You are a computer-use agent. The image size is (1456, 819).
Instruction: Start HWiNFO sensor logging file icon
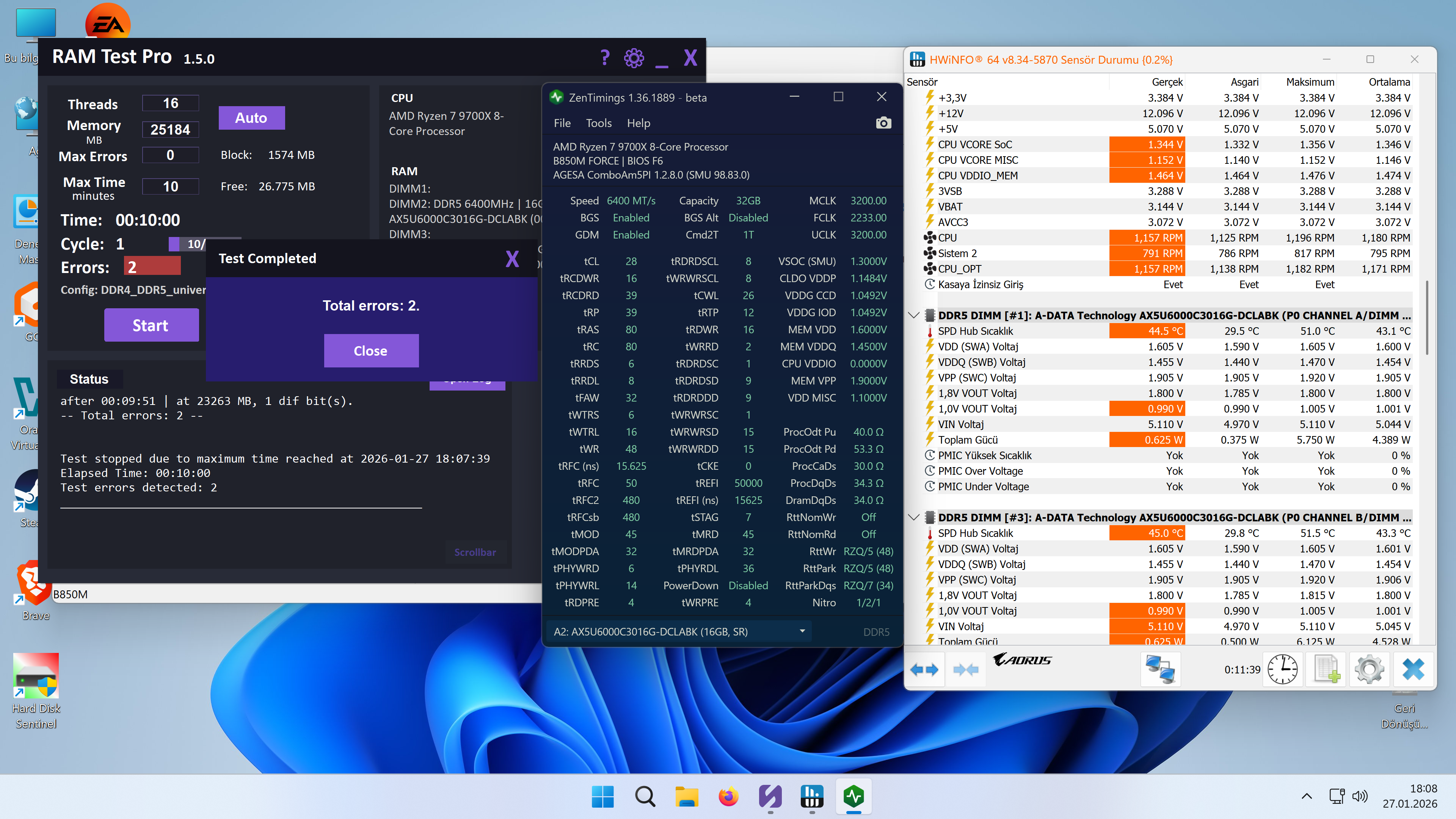click(1326, 670)
